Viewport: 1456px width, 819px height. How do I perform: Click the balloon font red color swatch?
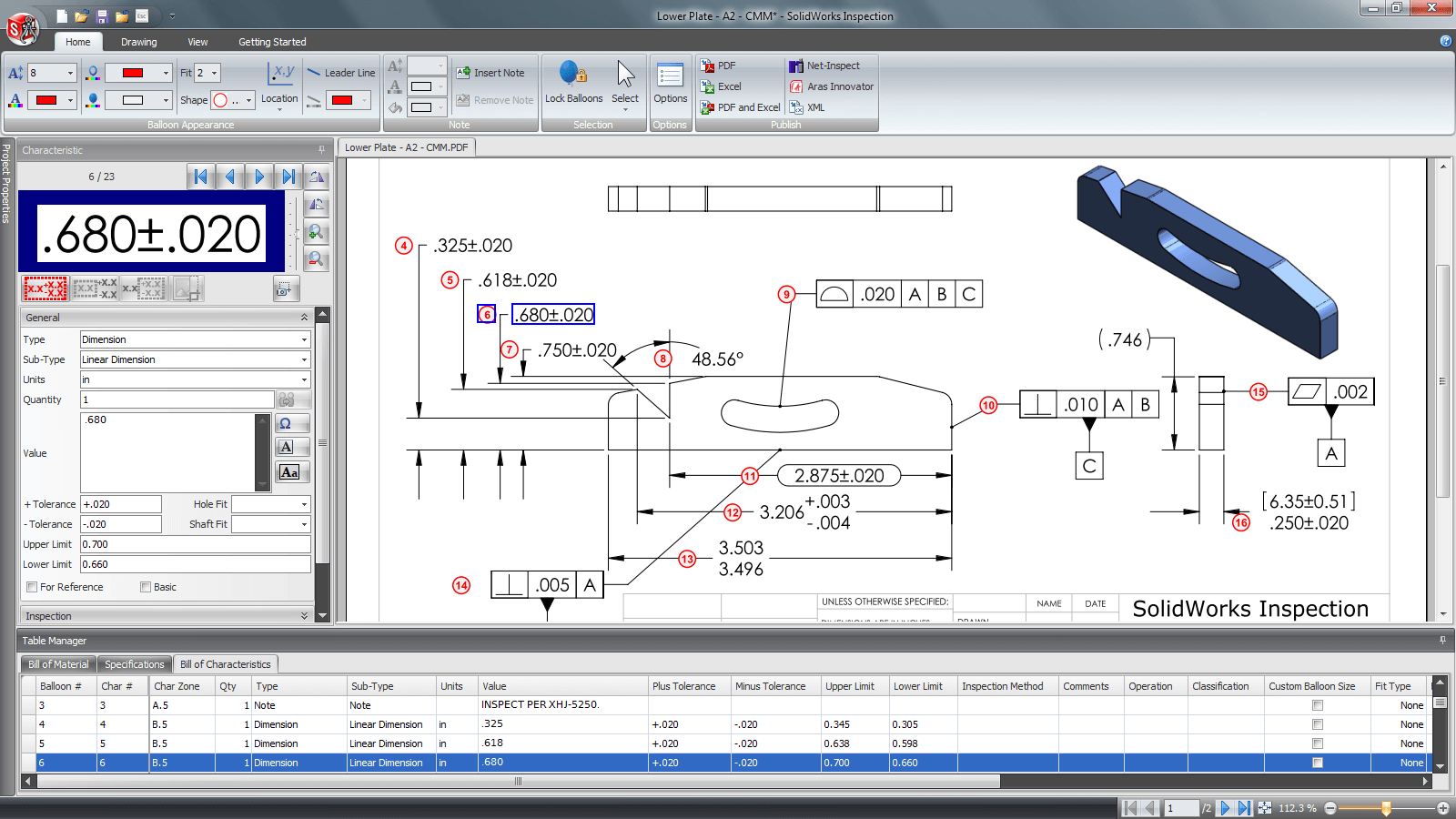click(x=47, y=100)
